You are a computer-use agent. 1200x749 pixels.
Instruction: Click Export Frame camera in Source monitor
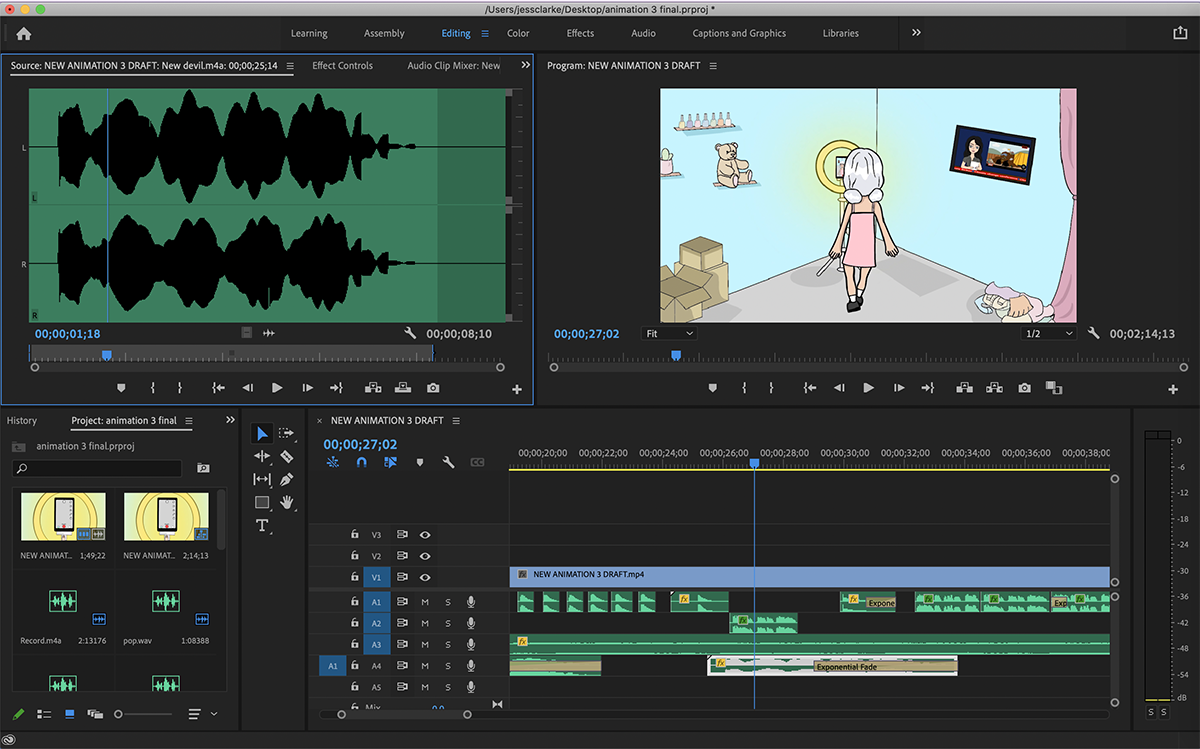[x=433, y=388]
